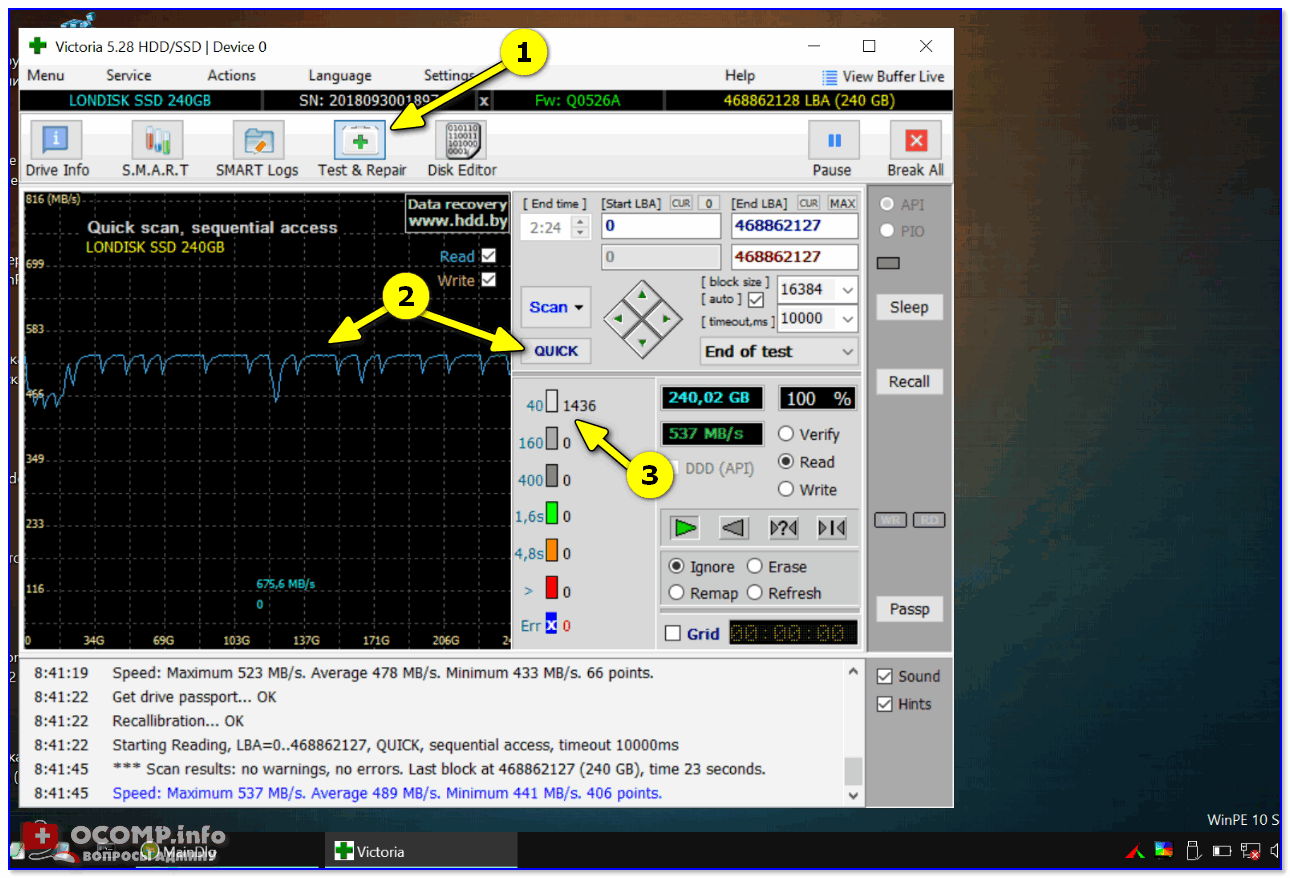The width and height of the screenshot is (1290, 878).
Task: Pause the running scan
Action: pos(833,141)
